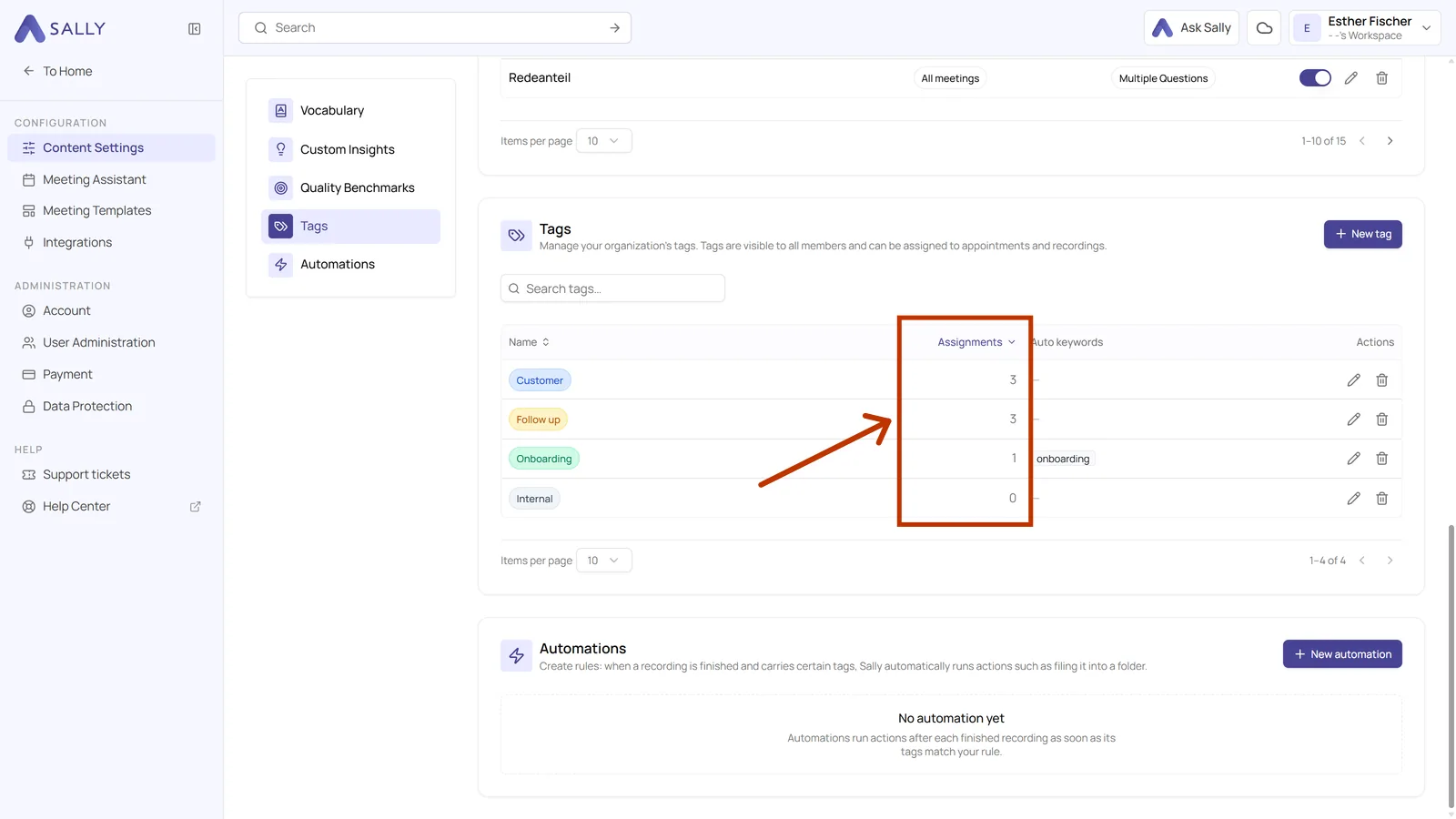The height and width of the screenshot is (819, 1456).
Task: Edit the Onboarding tag
Action: click(x=1353, y=459)
